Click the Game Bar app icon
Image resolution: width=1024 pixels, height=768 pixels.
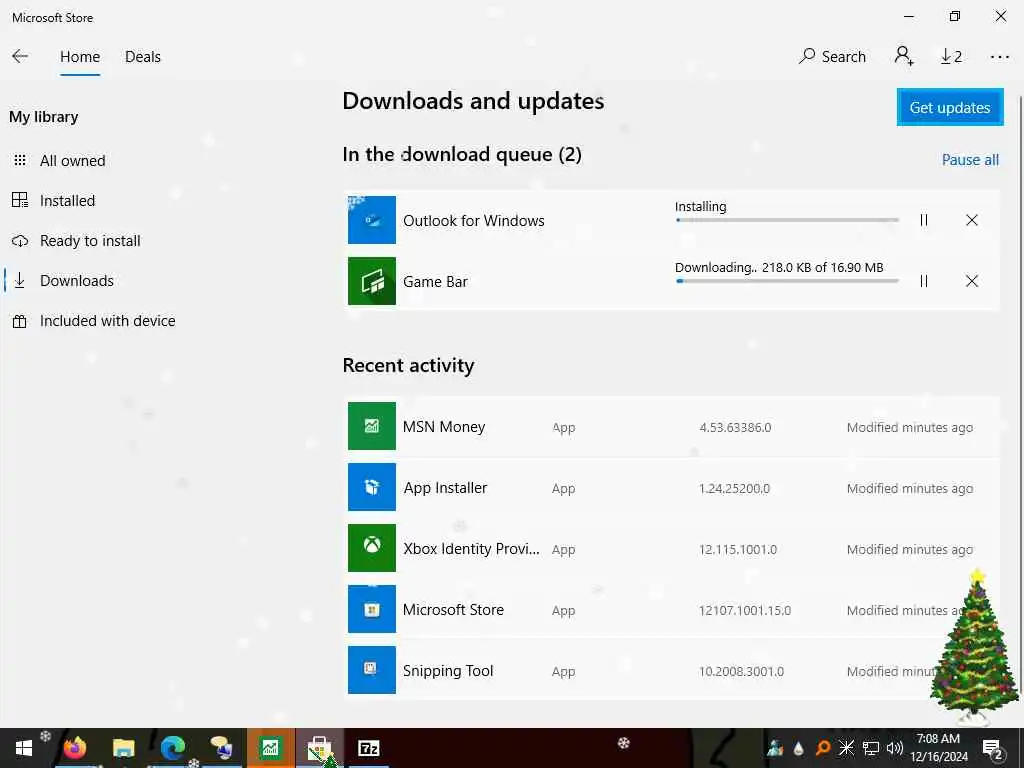click(372, 281)
